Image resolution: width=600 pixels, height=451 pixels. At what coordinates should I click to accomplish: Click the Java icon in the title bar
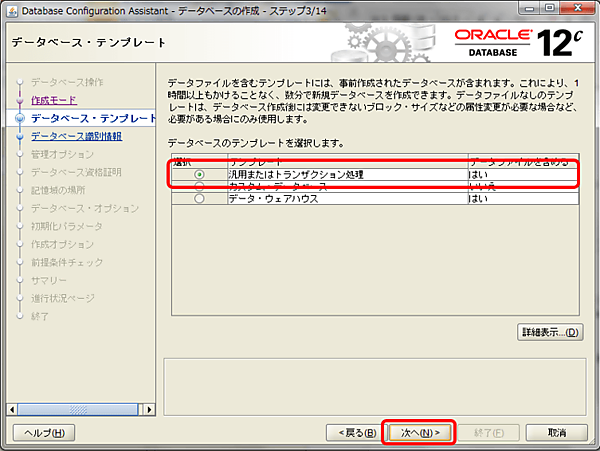click(x=12, y=11)
